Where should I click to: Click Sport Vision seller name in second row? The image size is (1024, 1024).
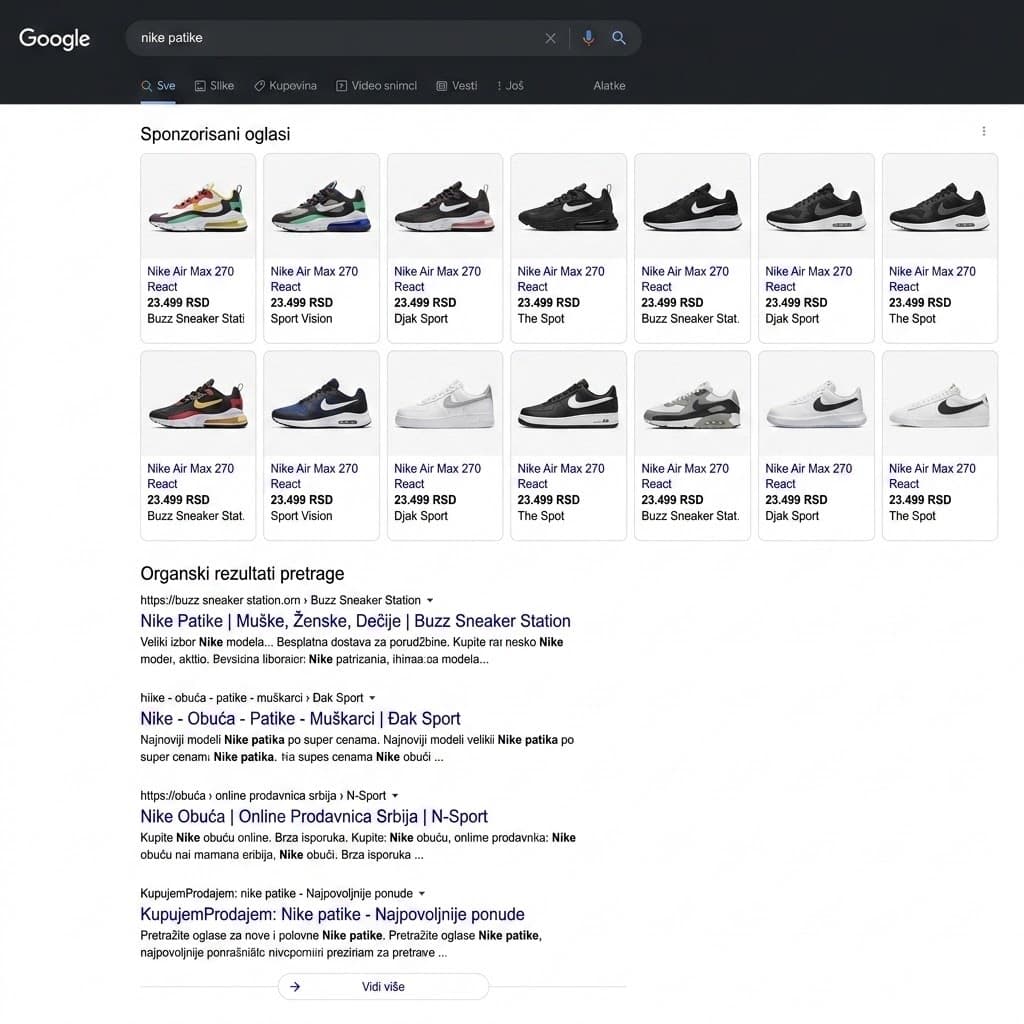click(x=301, y=516)
